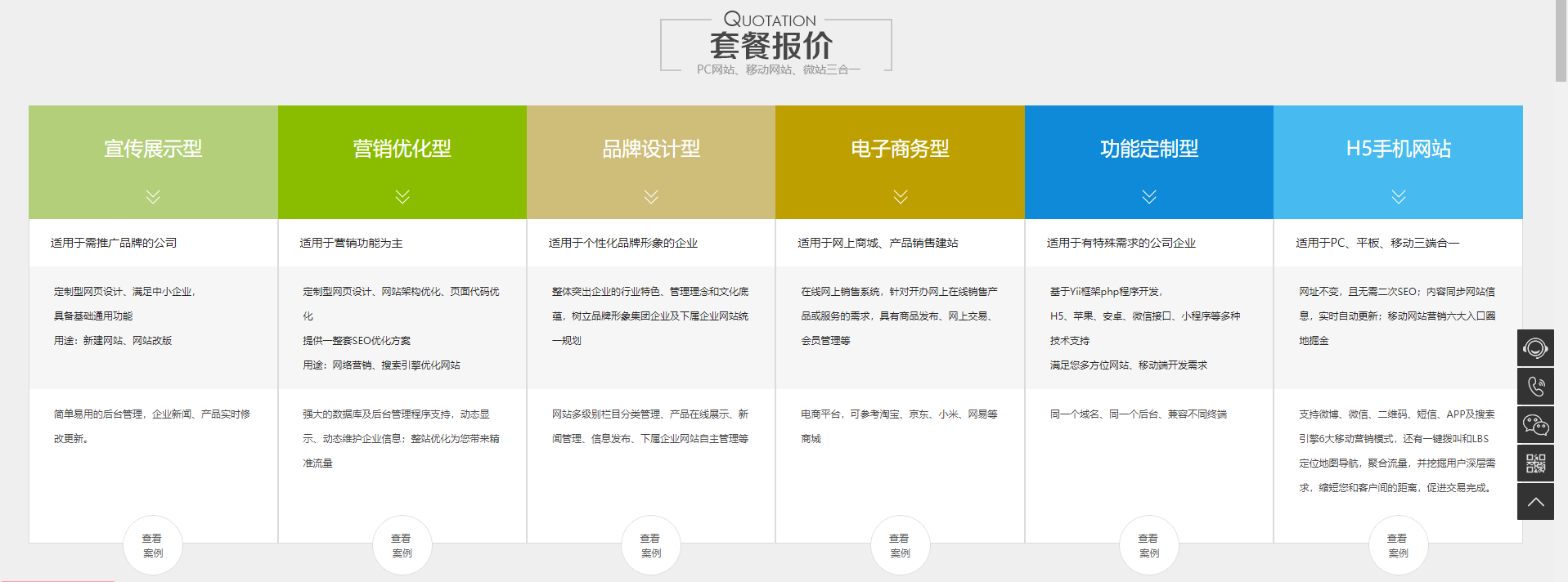Show the QR code icon
Screen dimensions: 1568x582
tap(1535, 463)
